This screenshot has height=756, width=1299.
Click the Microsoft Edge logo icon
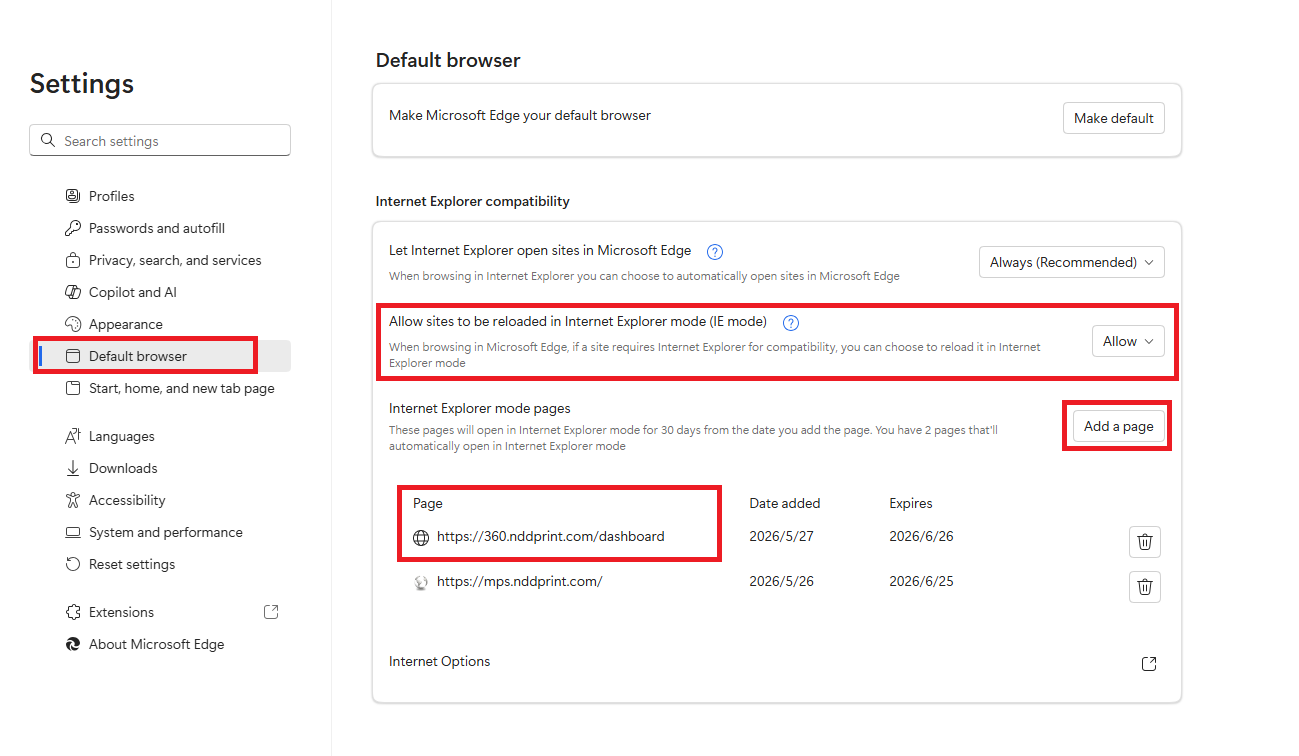tap(72, 644)
